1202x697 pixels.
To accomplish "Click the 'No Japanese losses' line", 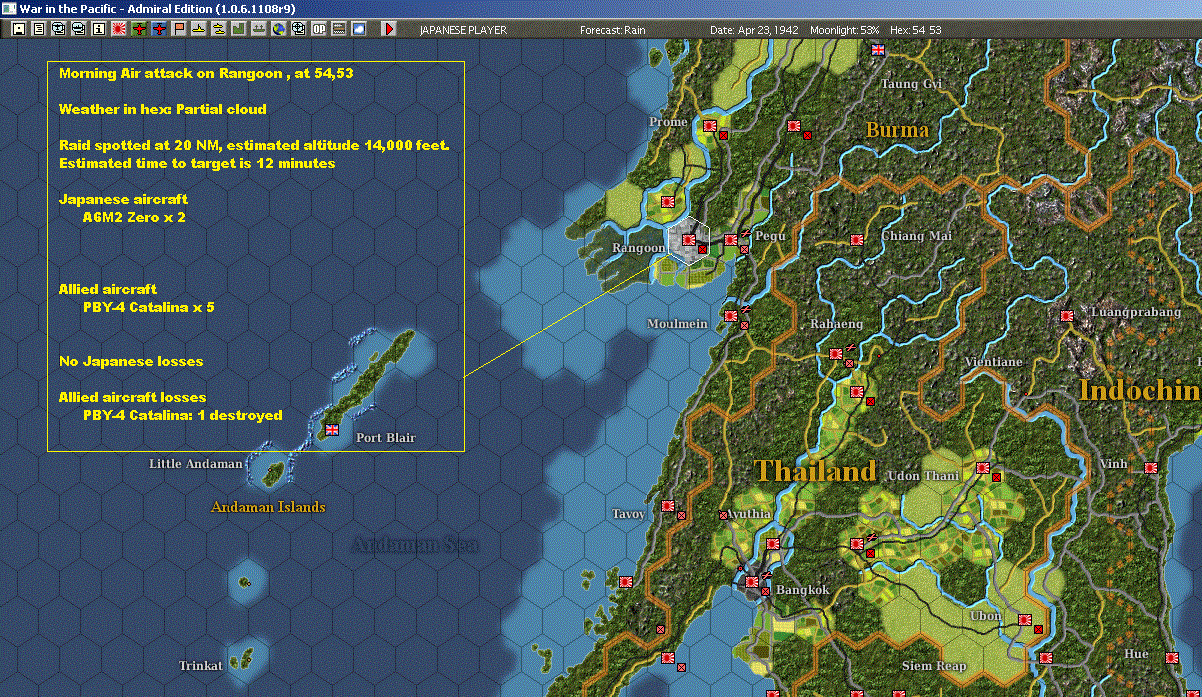I will [131, 361].
